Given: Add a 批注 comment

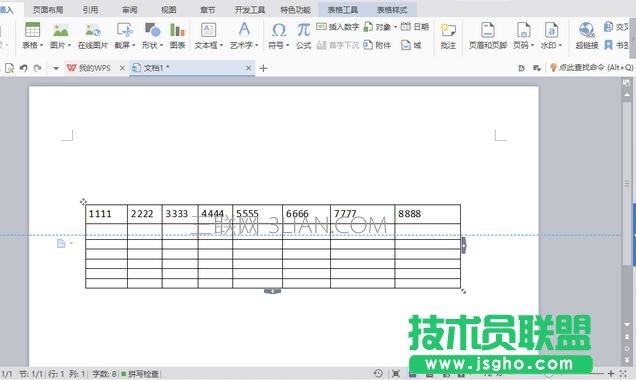Looking at the screenshot, I should point(448,36).
